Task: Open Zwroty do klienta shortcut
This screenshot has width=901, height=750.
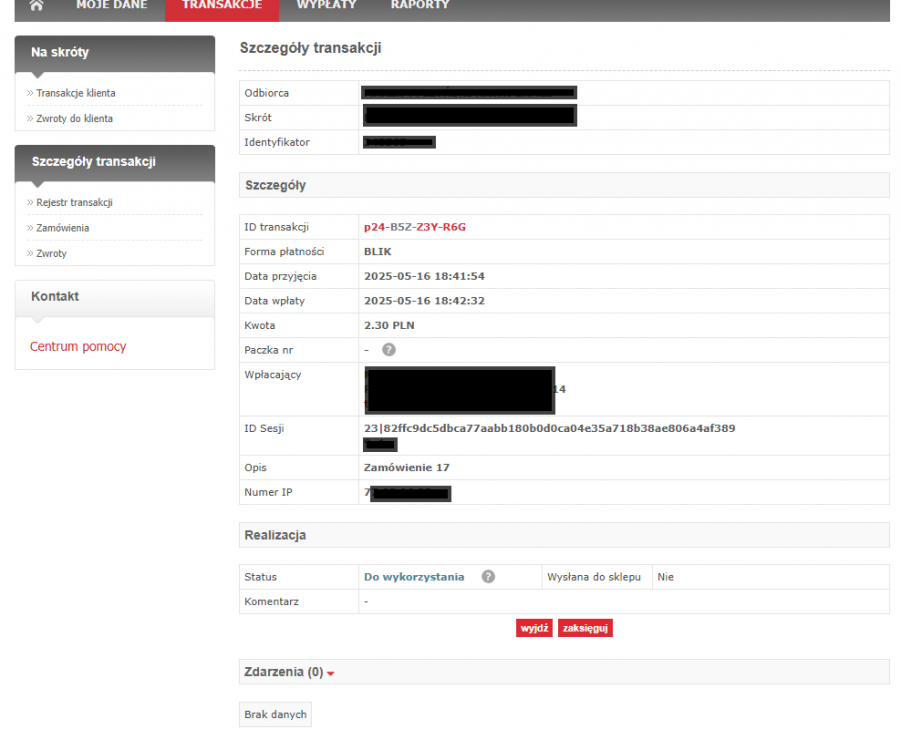Action: (74, 118)
